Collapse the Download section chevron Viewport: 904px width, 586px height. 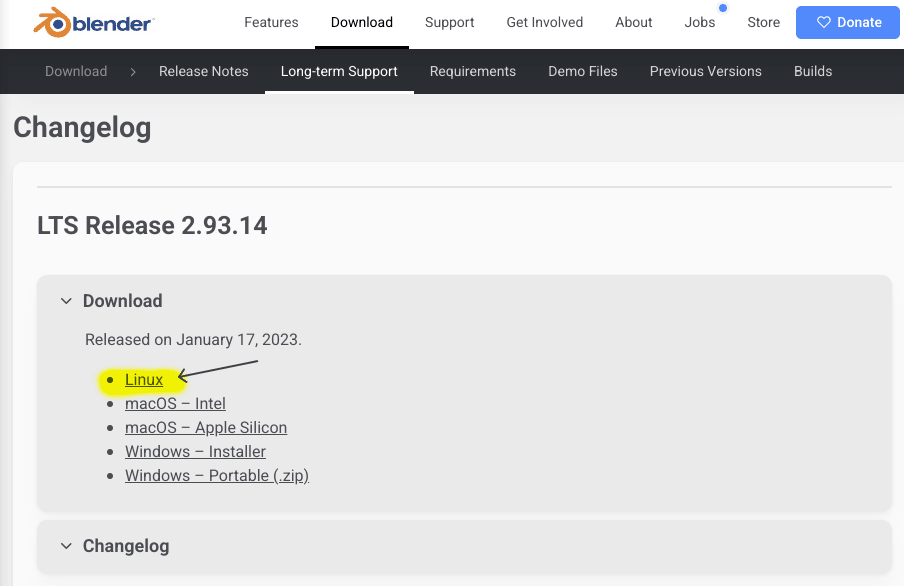[x=66, y=301]
